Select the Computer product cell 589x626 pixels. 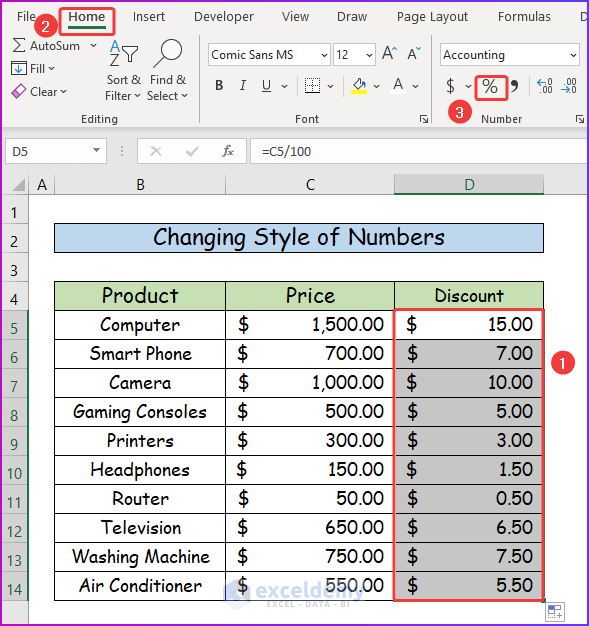tap(140, 325)
